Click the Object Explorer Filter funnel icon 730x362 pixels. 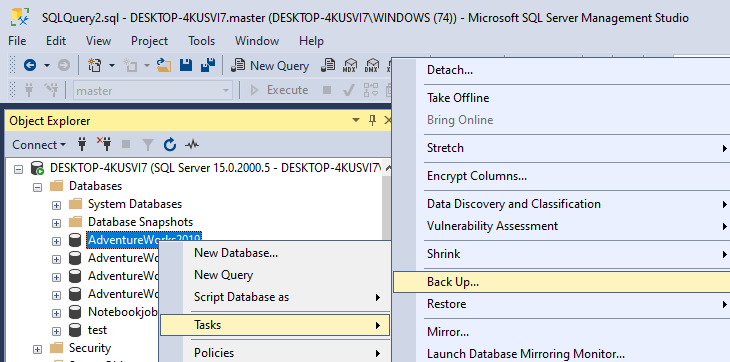pos(148,145)
